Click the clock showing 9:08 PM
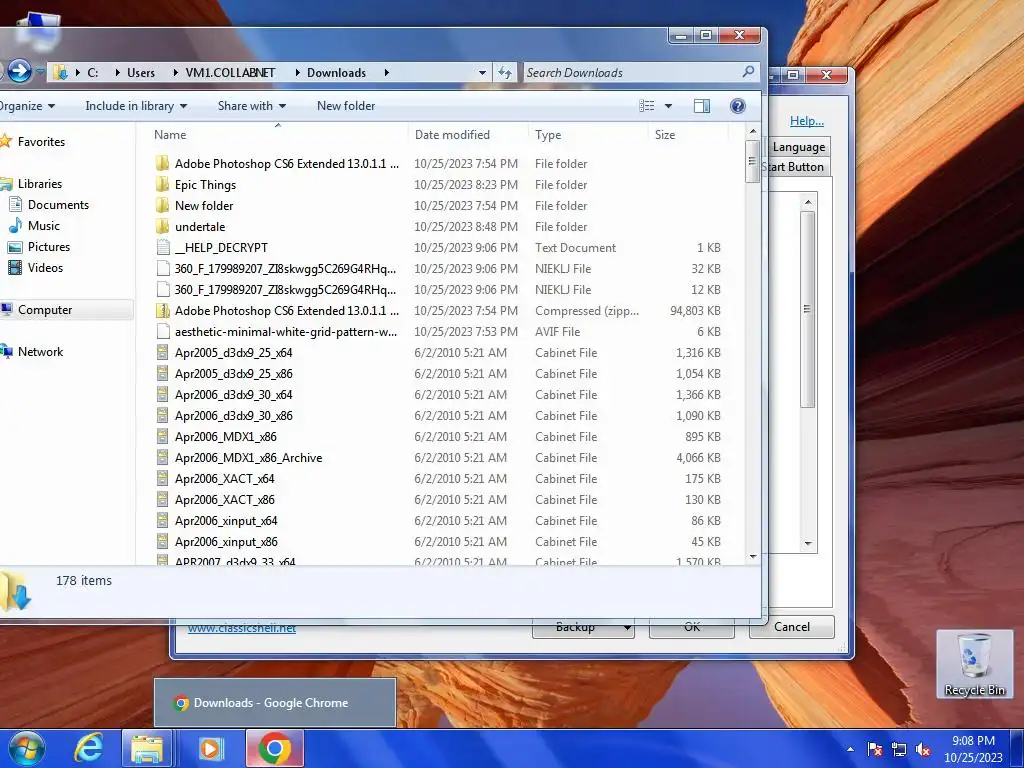Screen dimensions: 1024x768 coord(973,741)
